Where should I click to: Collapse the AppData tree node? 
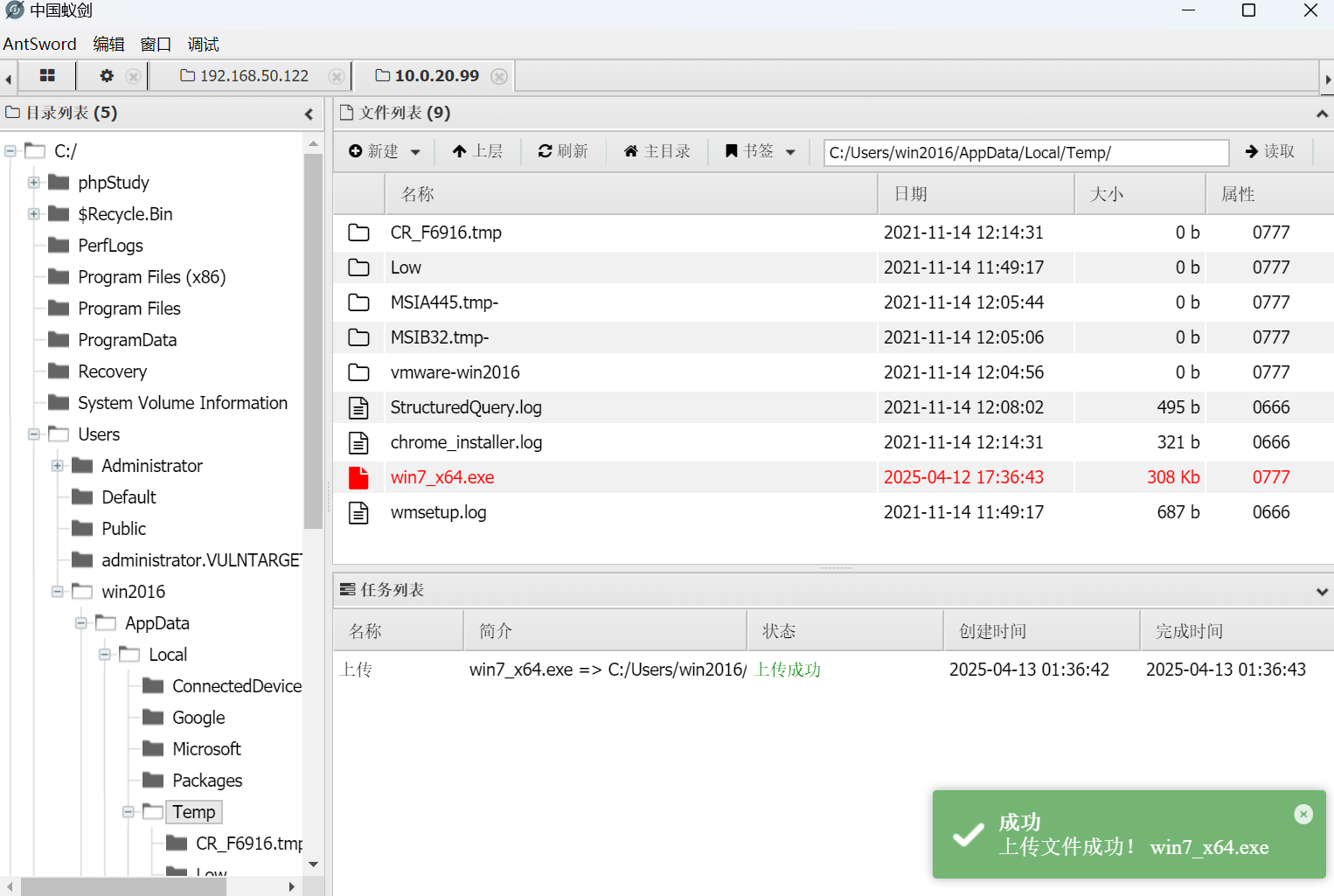81,623
